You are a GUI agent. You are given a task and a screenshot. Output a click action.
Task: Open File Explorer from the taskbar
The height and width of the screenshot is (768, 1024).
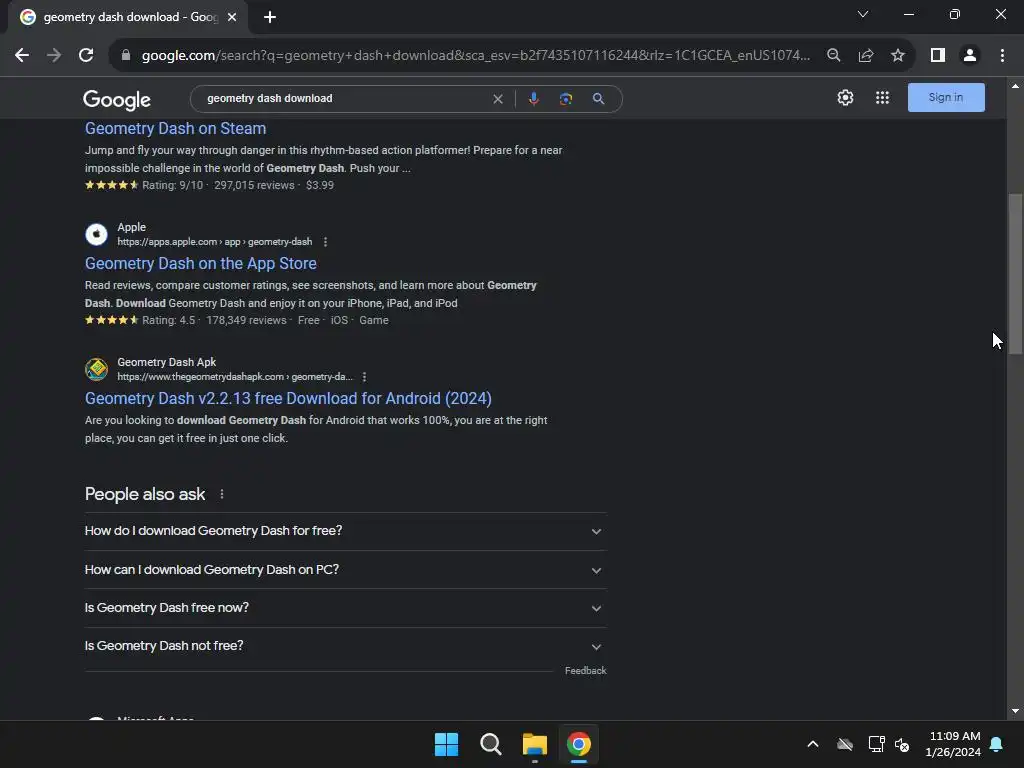coord(535,744)
